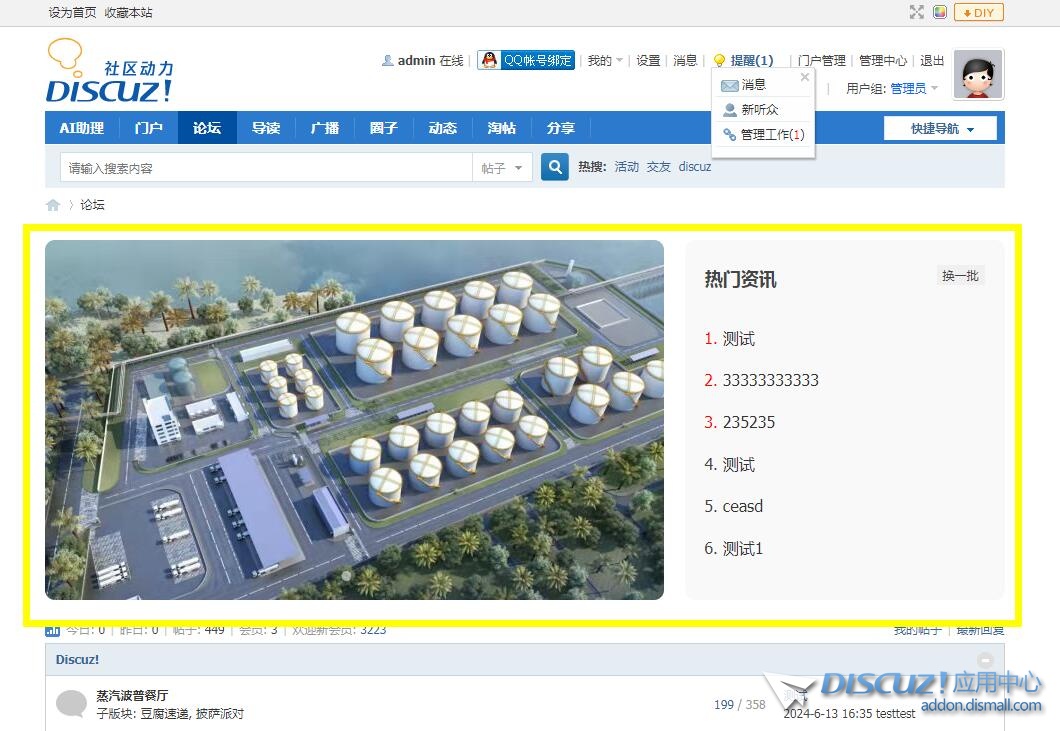Click the admin username link
1060x731 pixels.
[x=416, y=60]
